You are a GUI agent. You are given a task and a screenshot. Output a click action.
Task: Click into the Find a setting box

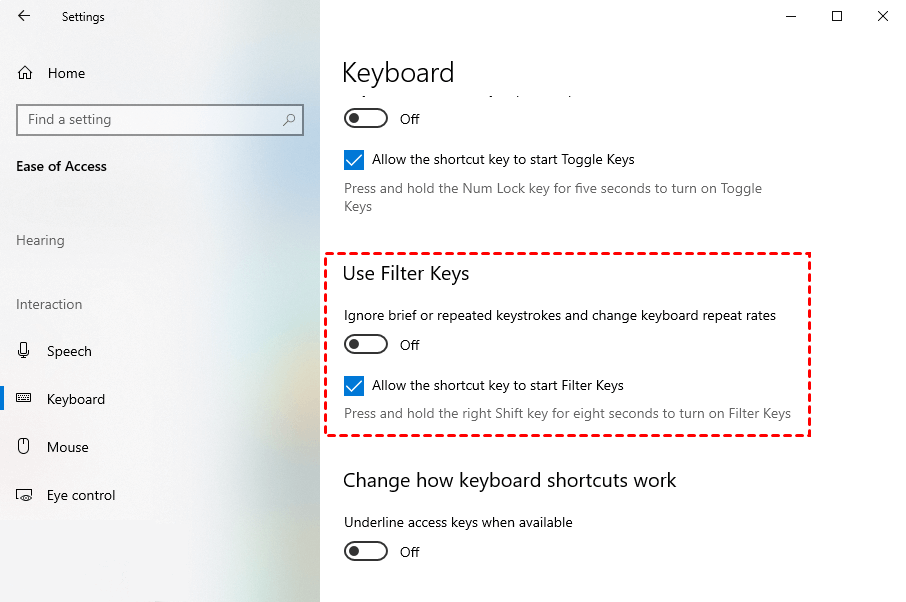[x=150, y=120]
